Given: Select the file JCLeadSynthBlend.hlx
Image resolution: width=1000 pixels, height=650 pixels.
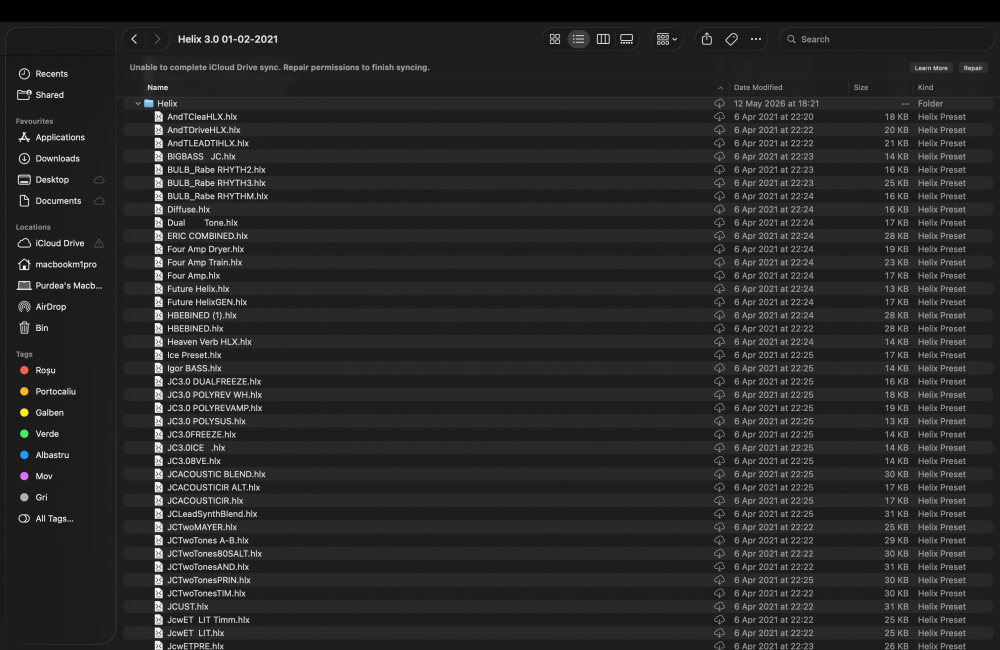Looking at the screenshot, I should point(558,514).
